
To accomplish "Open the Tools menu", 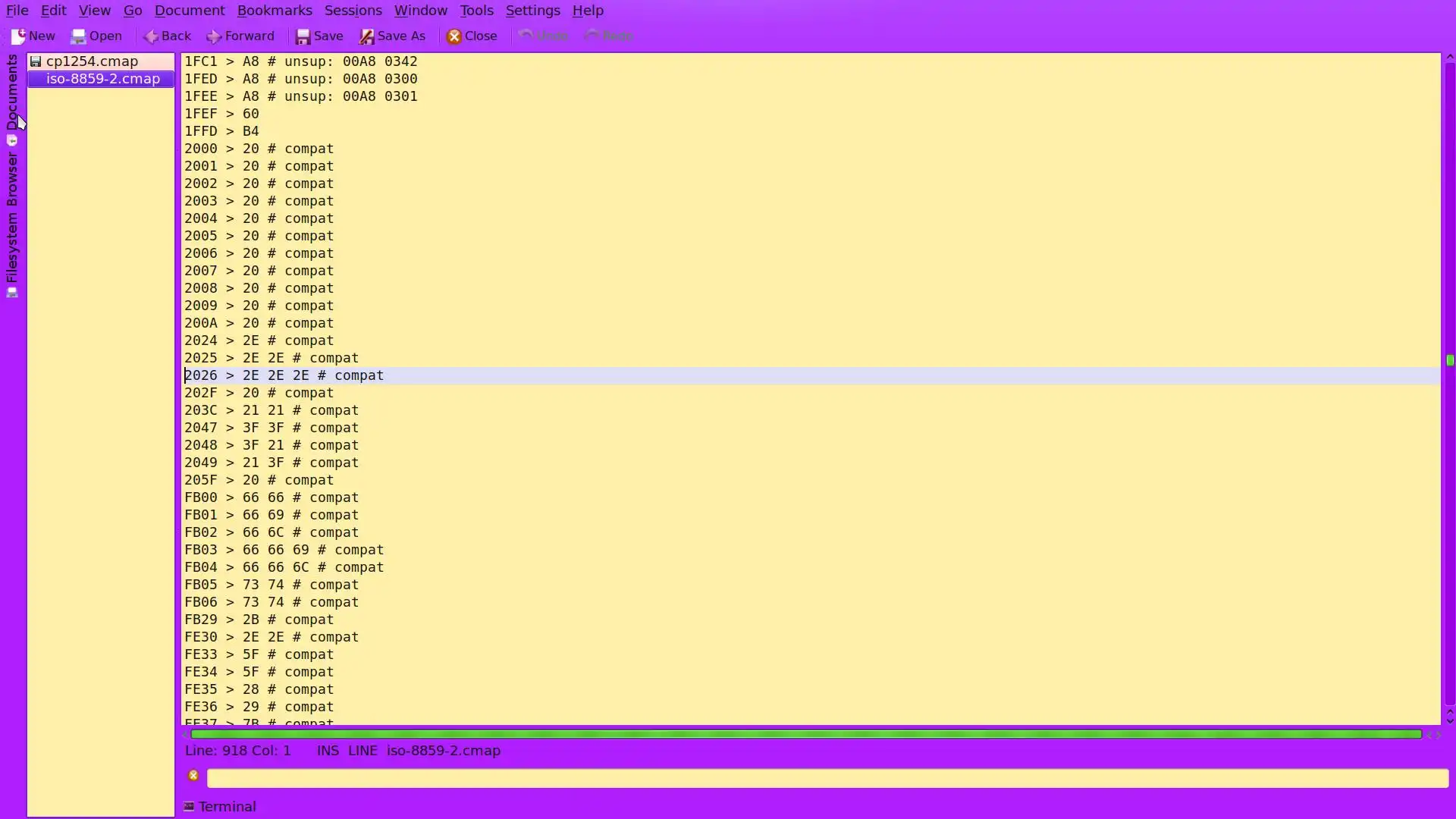I will [476, 11].
